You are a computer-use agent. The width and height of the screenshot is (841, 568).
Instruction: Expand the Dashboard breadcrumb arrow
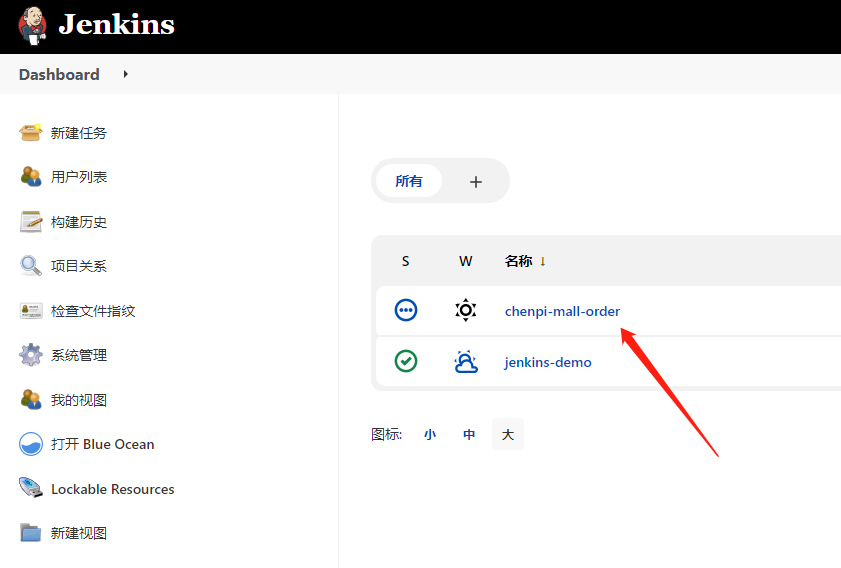(x=126, y=74)
